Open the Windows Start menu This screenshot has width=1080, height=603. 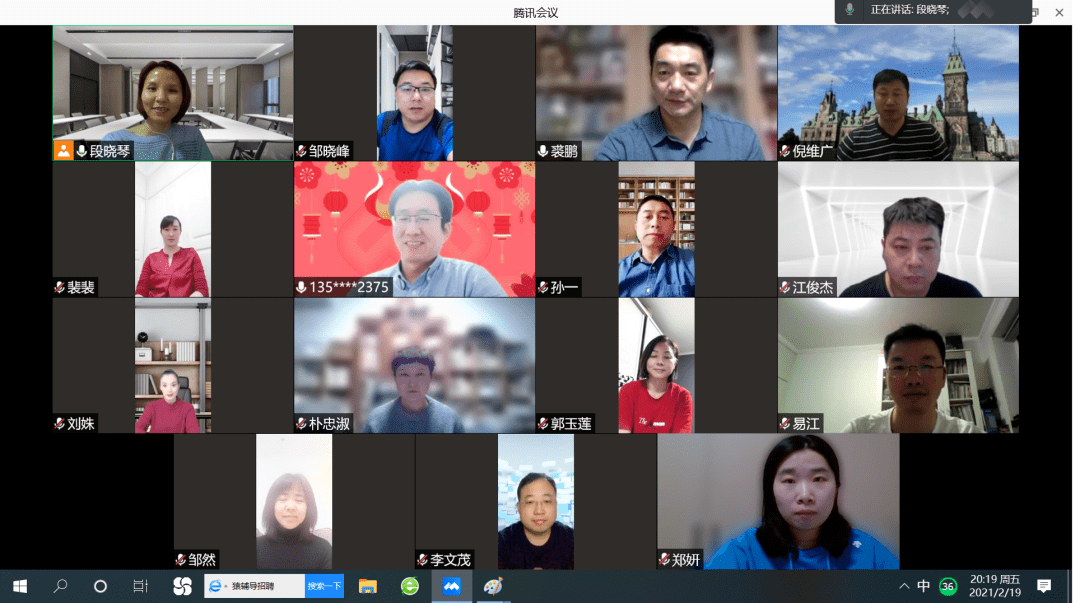pos(18,587)
